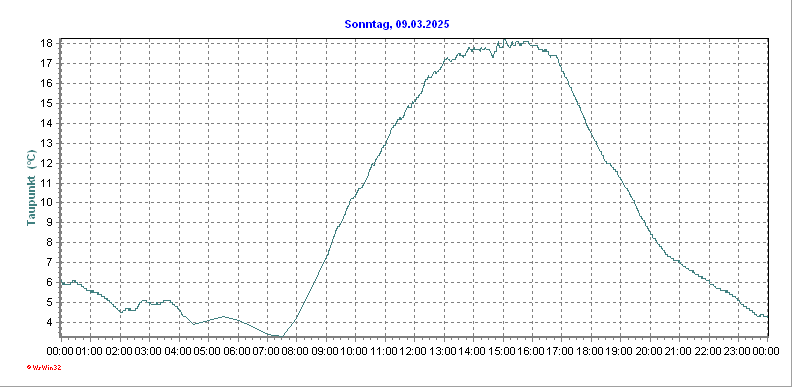This screenshot has height=387, width=792.
Task: Click the 05:00 time axis label
Action: [x=207, y=351]
